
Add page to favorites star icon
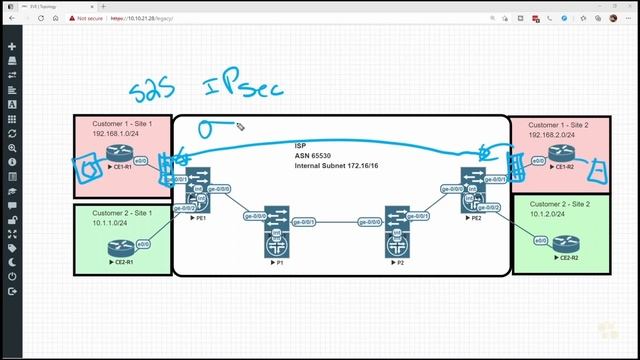click(505, 18)
